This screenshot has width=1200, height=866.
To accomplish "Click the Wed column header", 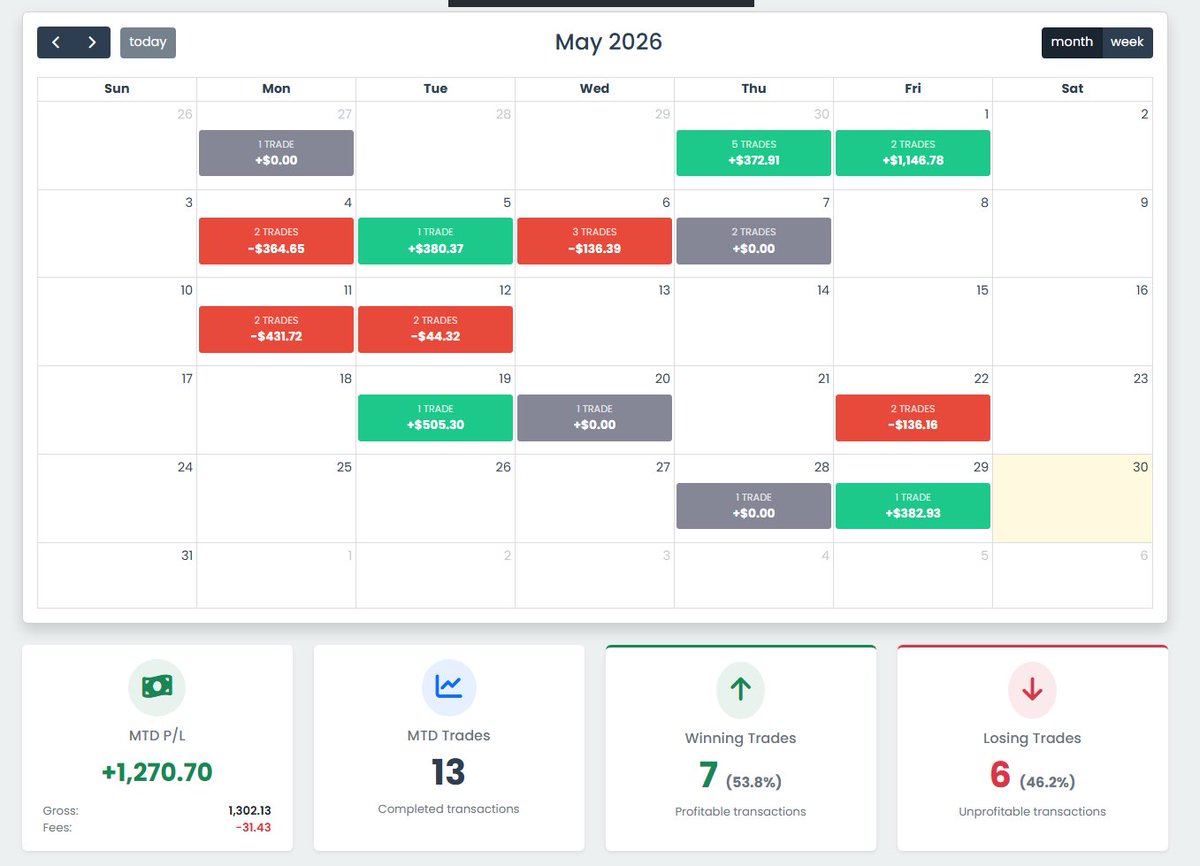I will point(595,88).
